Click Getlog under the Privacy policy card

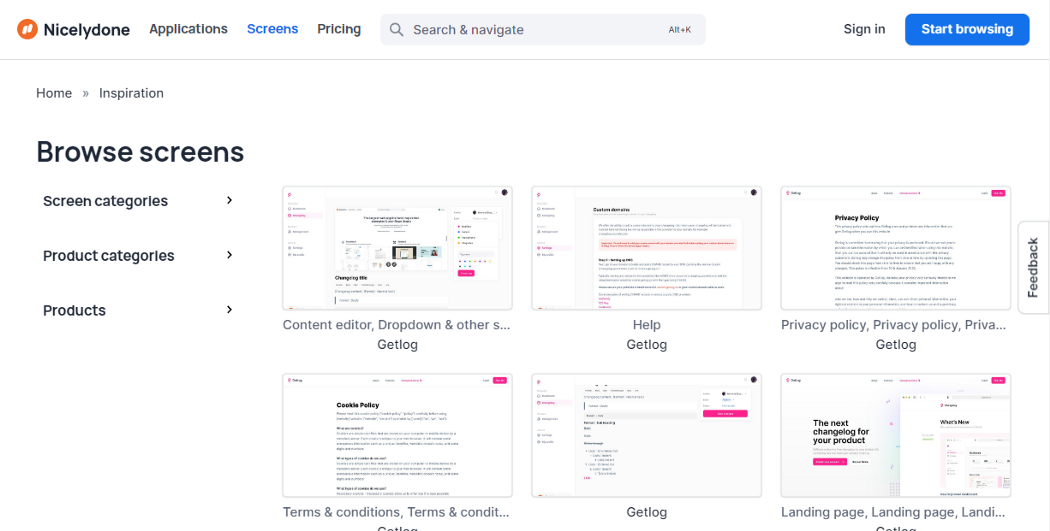coord(896,345)
